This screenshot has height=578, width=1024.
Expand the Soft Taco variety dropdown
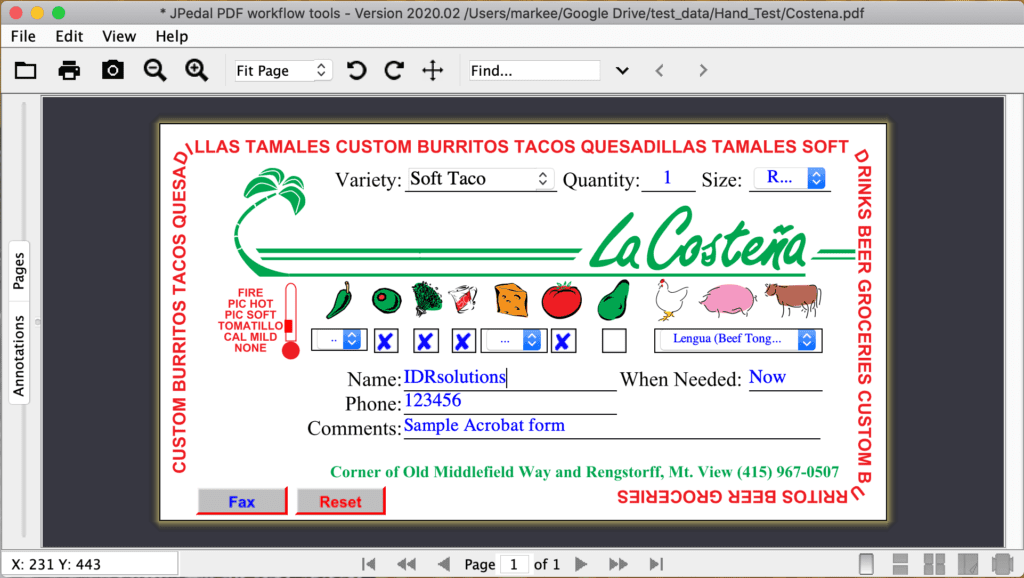point(480,179)
